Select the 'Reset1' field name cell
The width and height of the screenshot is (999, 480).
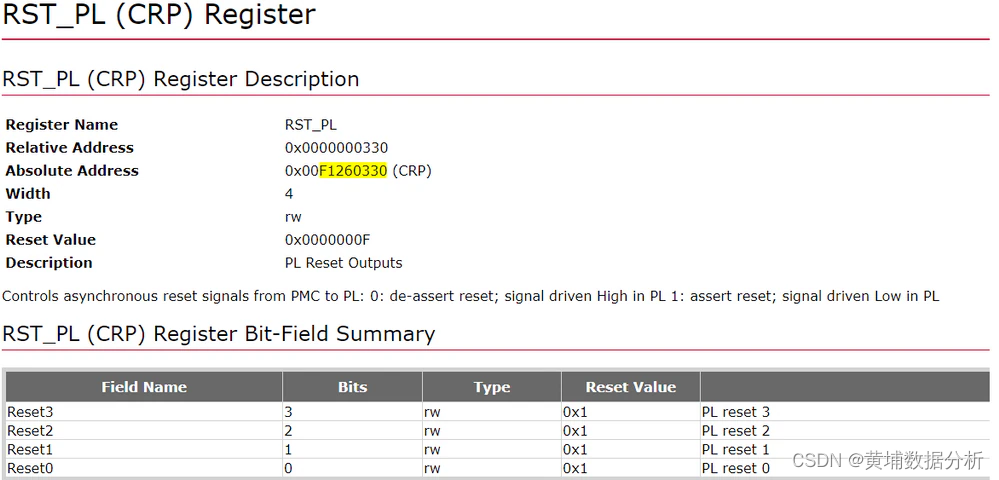(x=144, y=449)
